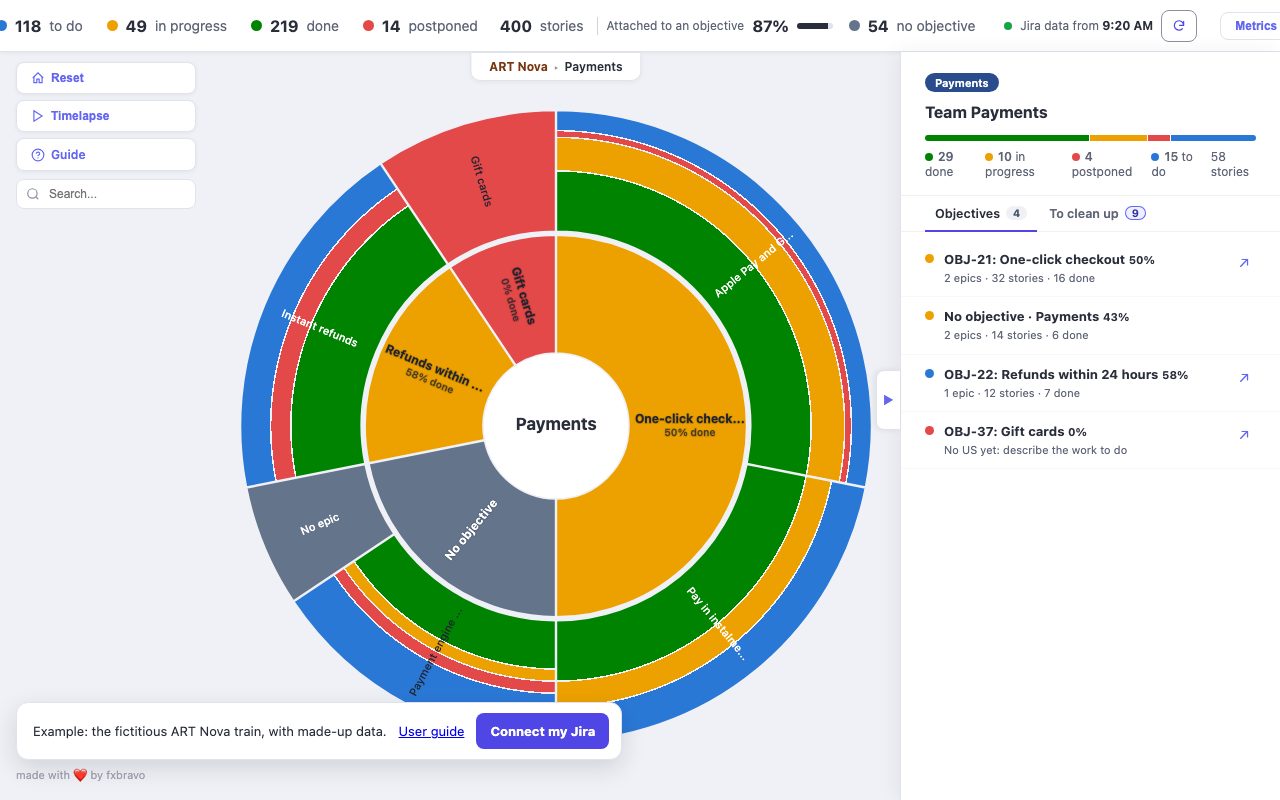Switch to the Objectives tab
This screenshot has width=1280, height=800.
980,214
